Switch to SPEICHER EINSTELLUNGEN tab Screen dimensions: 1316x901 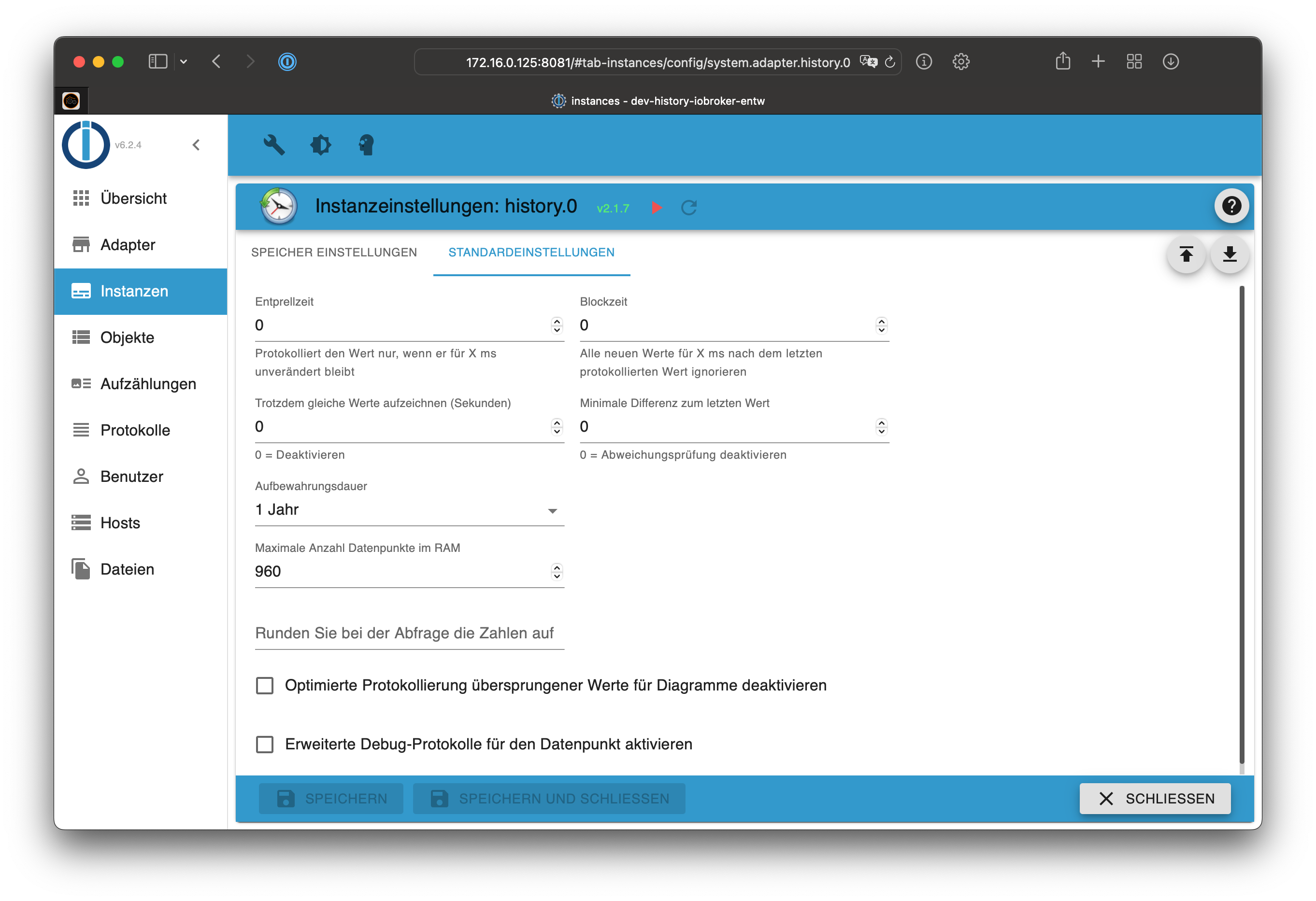333,252
